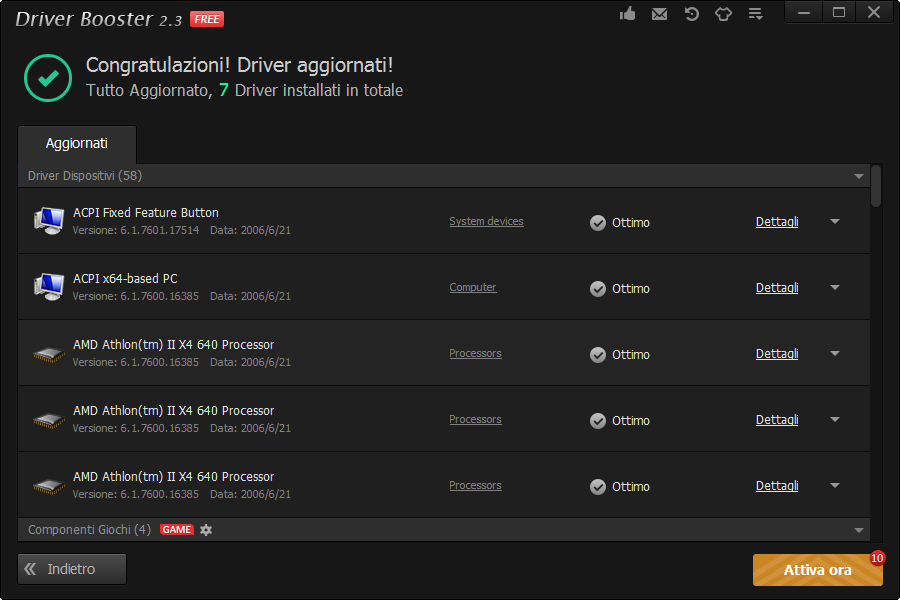This screenshot has width=900, height=600.
Task: Open the feedback envelope icon
Action: click(x=659, y=14)
